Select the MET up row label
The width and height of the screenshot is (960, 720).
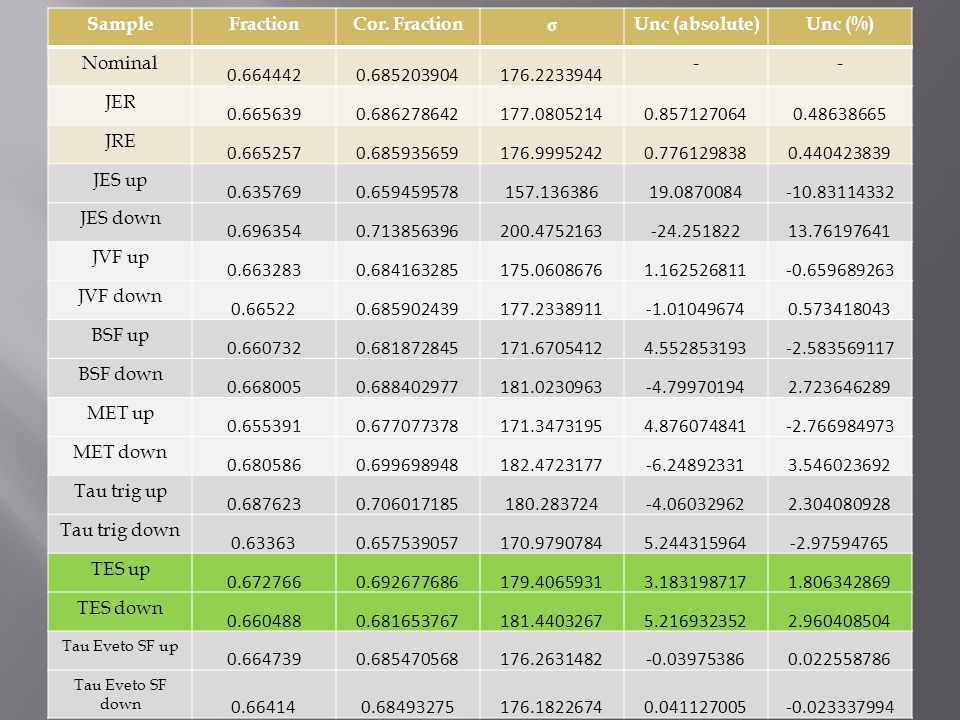pyautogui.click(x=120, y=413)
